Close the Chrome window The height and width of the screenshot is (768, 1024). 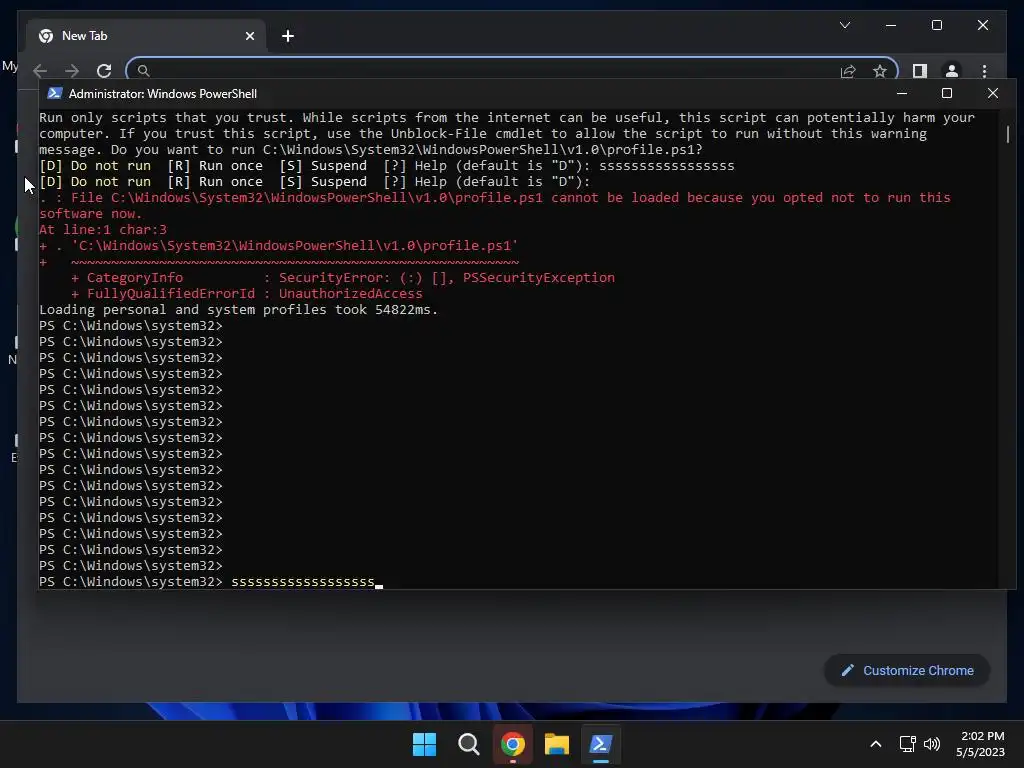(983, 25)
